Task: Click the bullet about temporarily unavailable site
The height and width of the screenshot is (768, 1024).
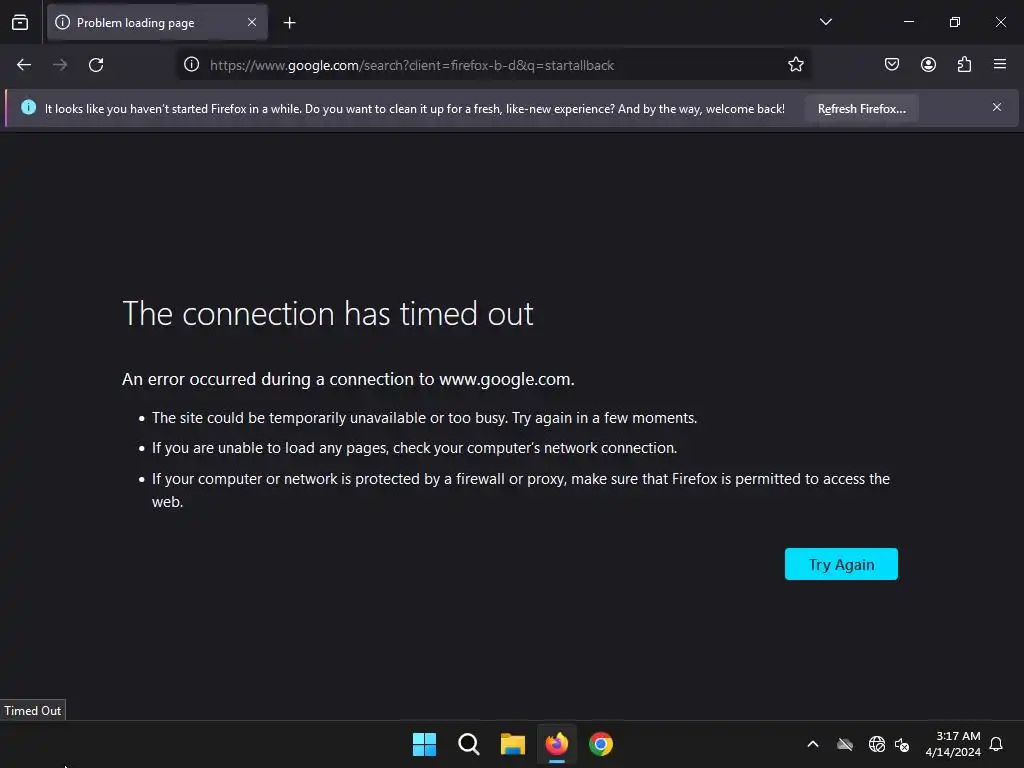Action: (424, 418)
